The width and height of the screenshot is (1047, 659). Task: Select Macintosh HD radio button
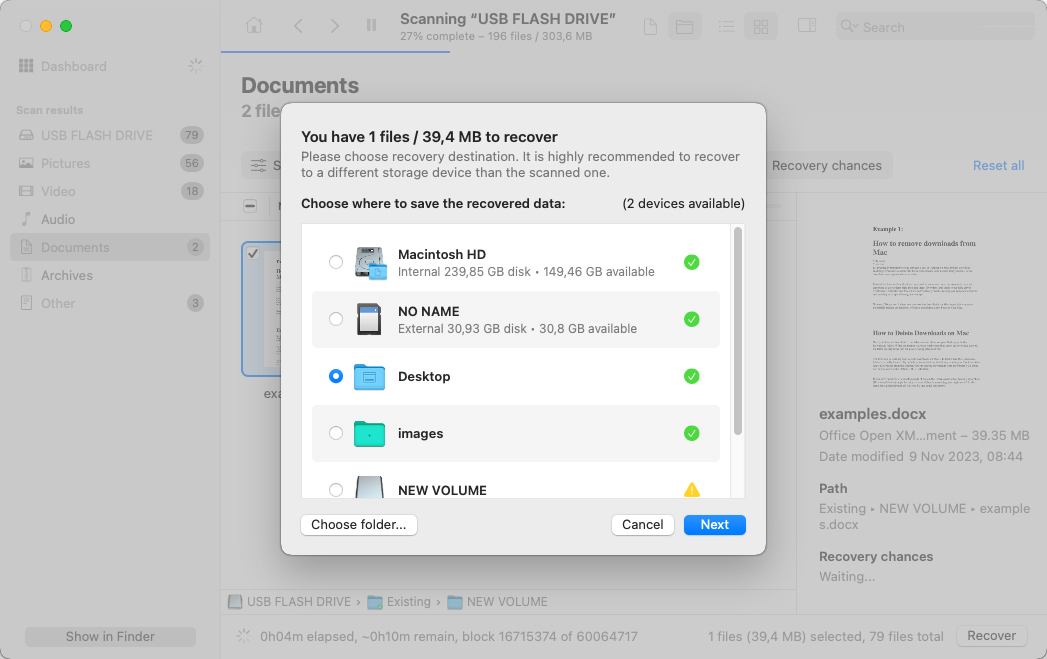336,262
